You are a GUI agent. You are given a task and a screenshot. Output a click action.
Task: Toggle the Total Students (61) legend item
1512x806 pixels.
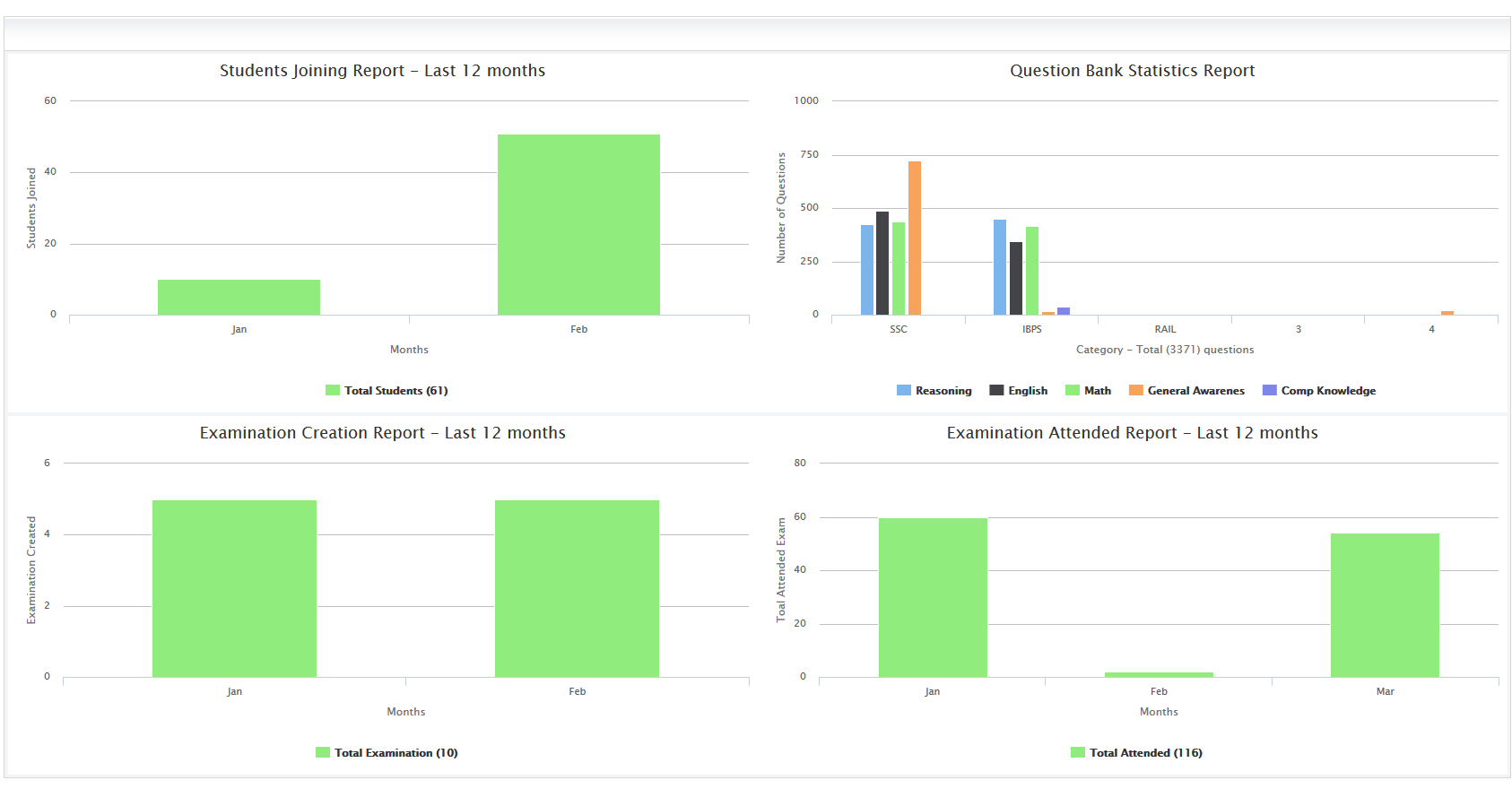tap(387, 390)
